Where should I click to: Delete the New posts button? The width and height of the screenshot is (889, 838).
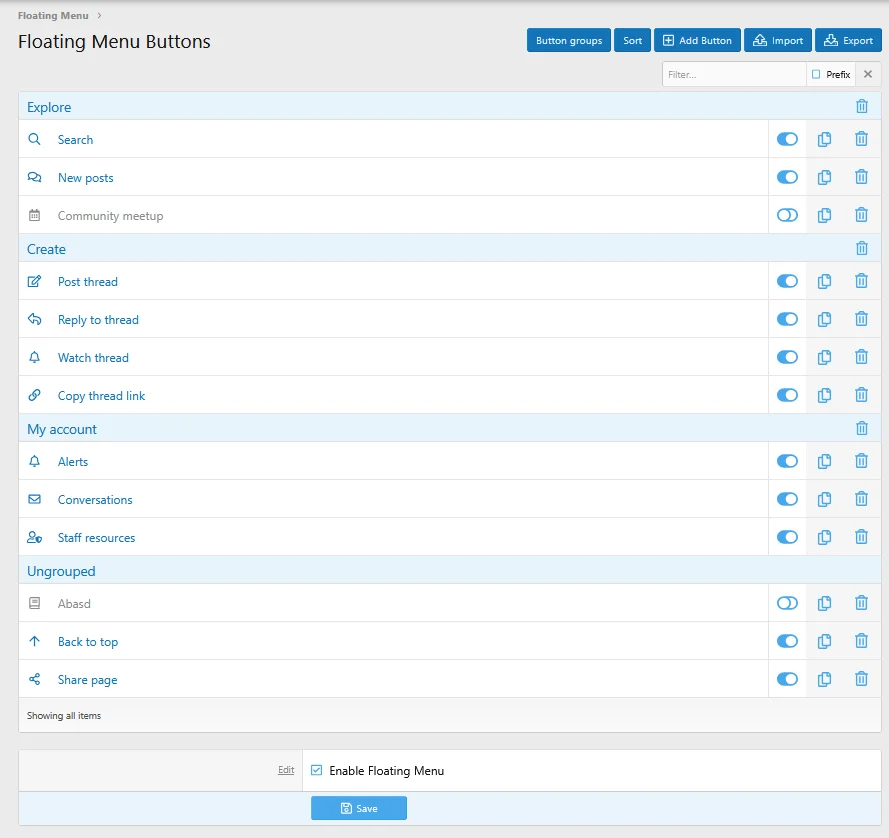click(861, 177)
